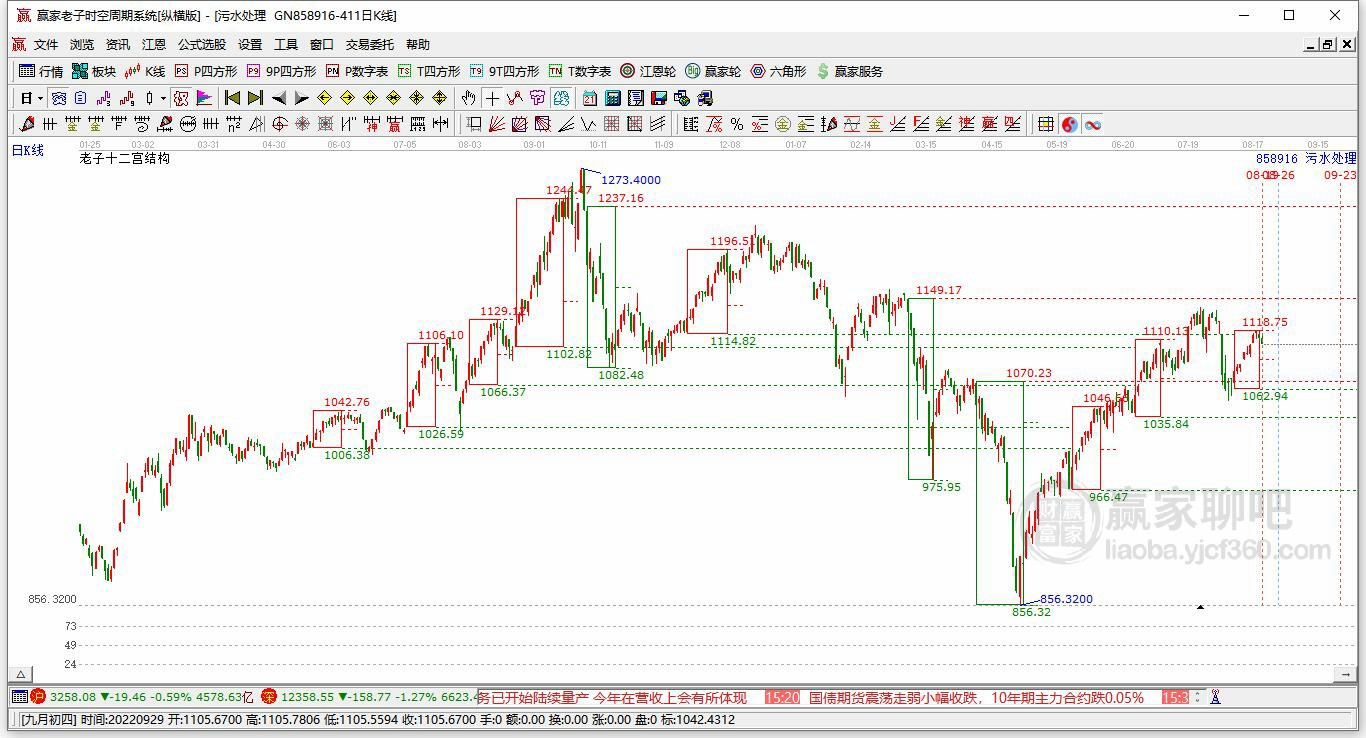
Task: Click the black left arrow icon
Action: pyautogui.click(x=279, y=98)
